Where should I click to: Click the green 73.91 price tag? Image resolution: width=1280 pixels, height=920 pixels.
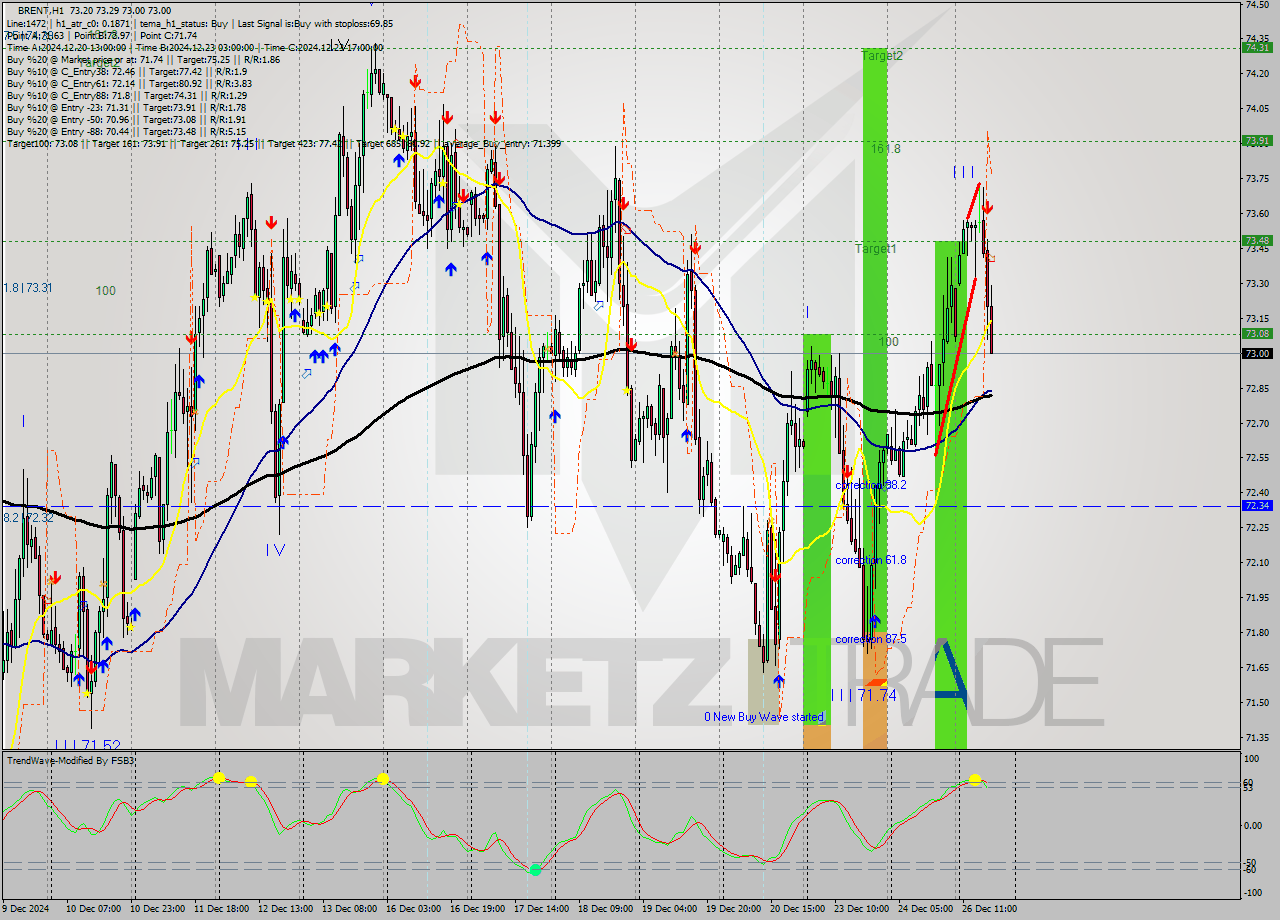tap(1256, 141)
